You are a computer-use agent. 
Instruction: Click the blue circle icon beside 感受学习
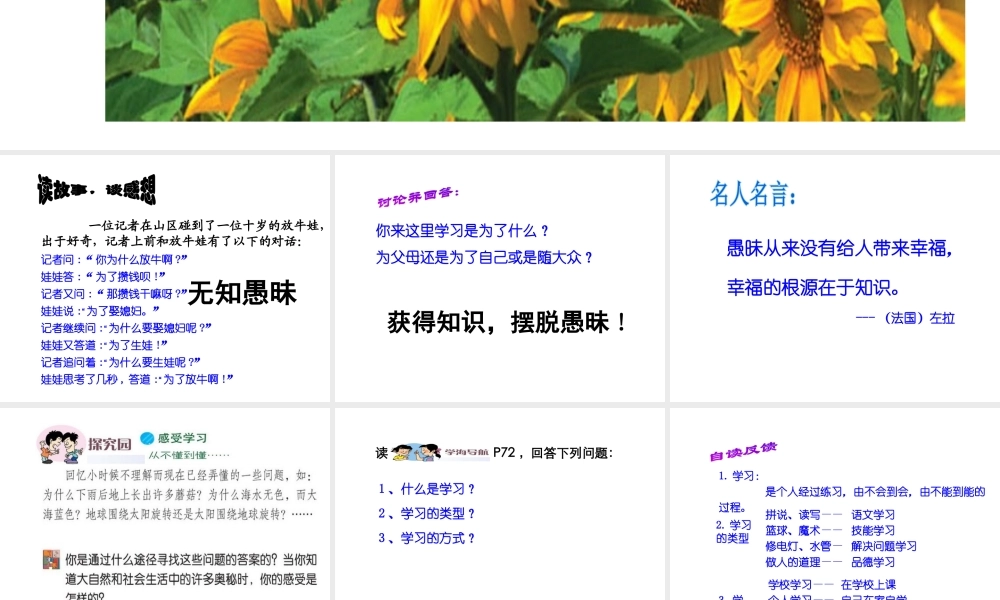click(147, 438)
